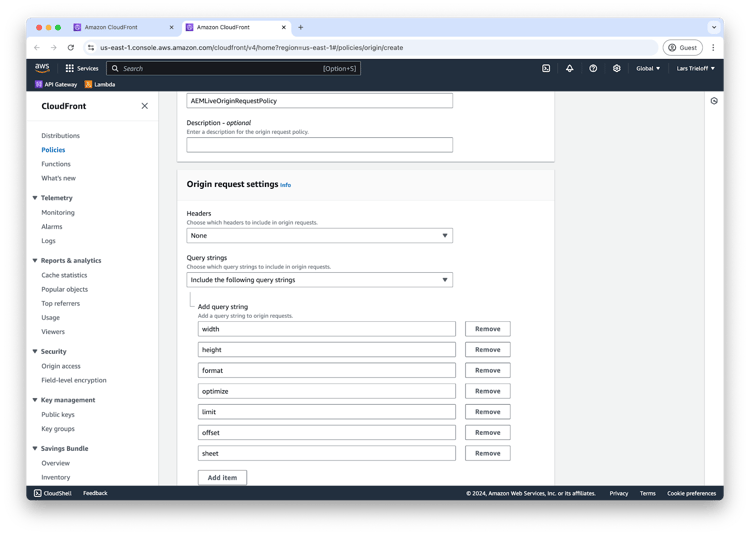Reload the browser page
750x535 pixels.
click(71, 47)
